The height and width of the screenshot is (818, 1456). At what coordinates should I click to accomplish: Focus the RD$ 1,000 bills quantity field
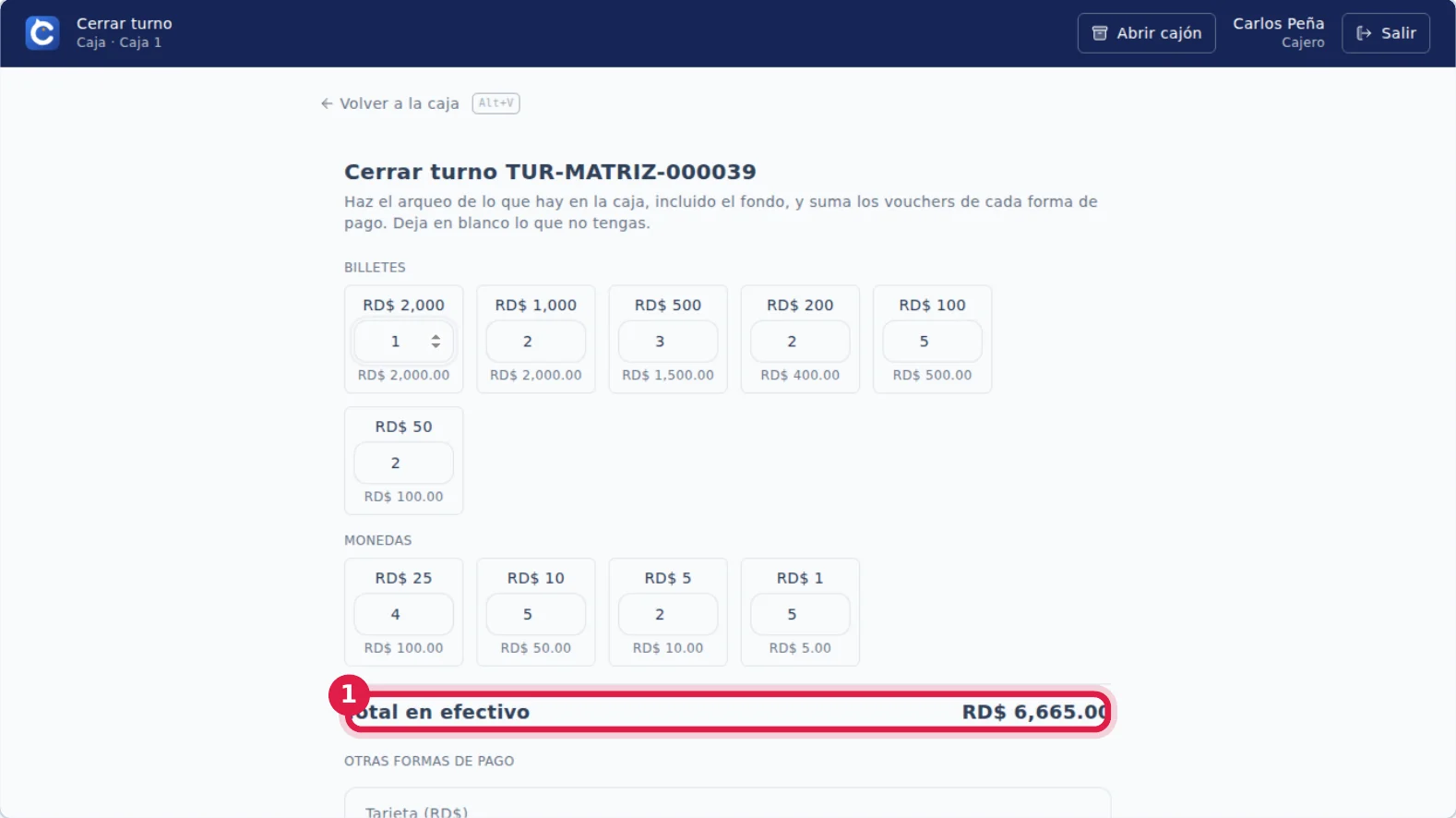(535, 342)
